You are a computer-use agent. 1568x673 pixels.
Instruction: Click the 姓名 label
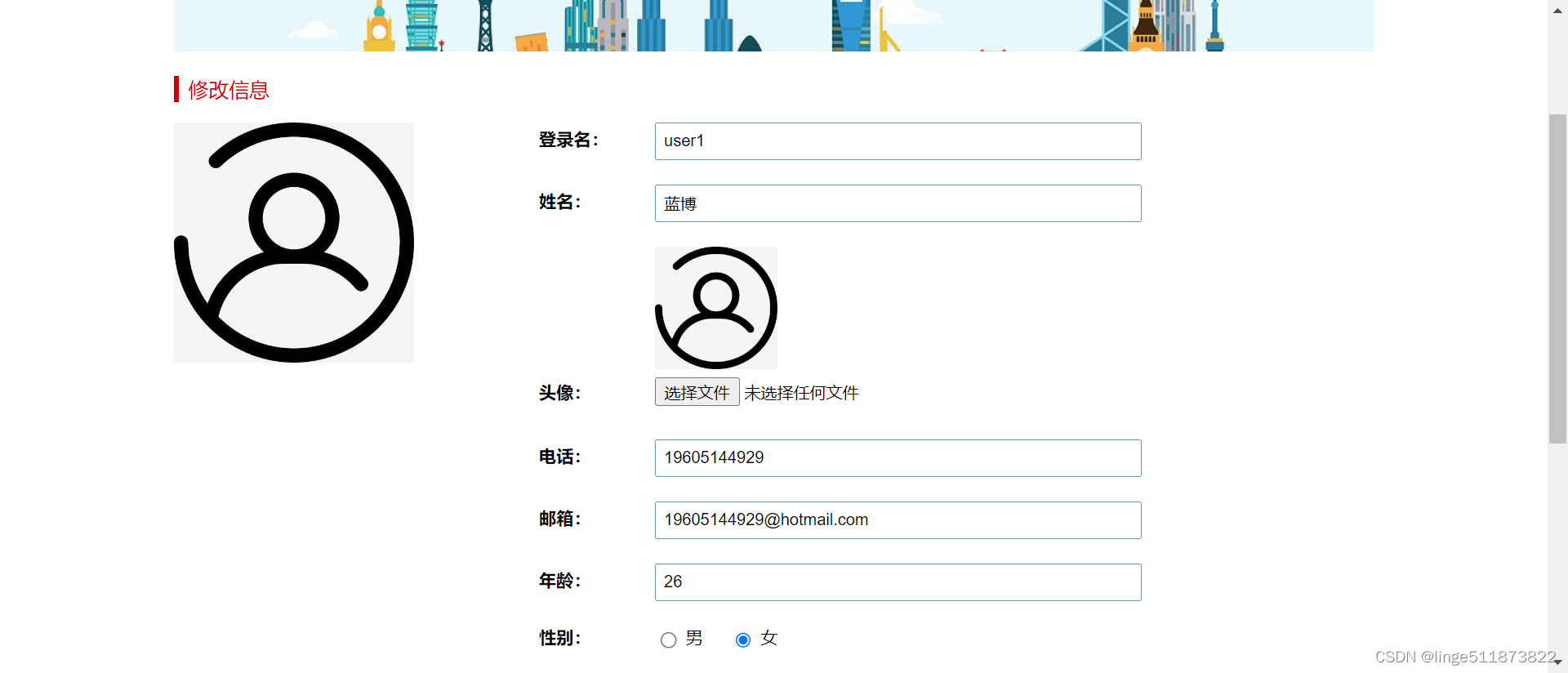tap(559, 203)
